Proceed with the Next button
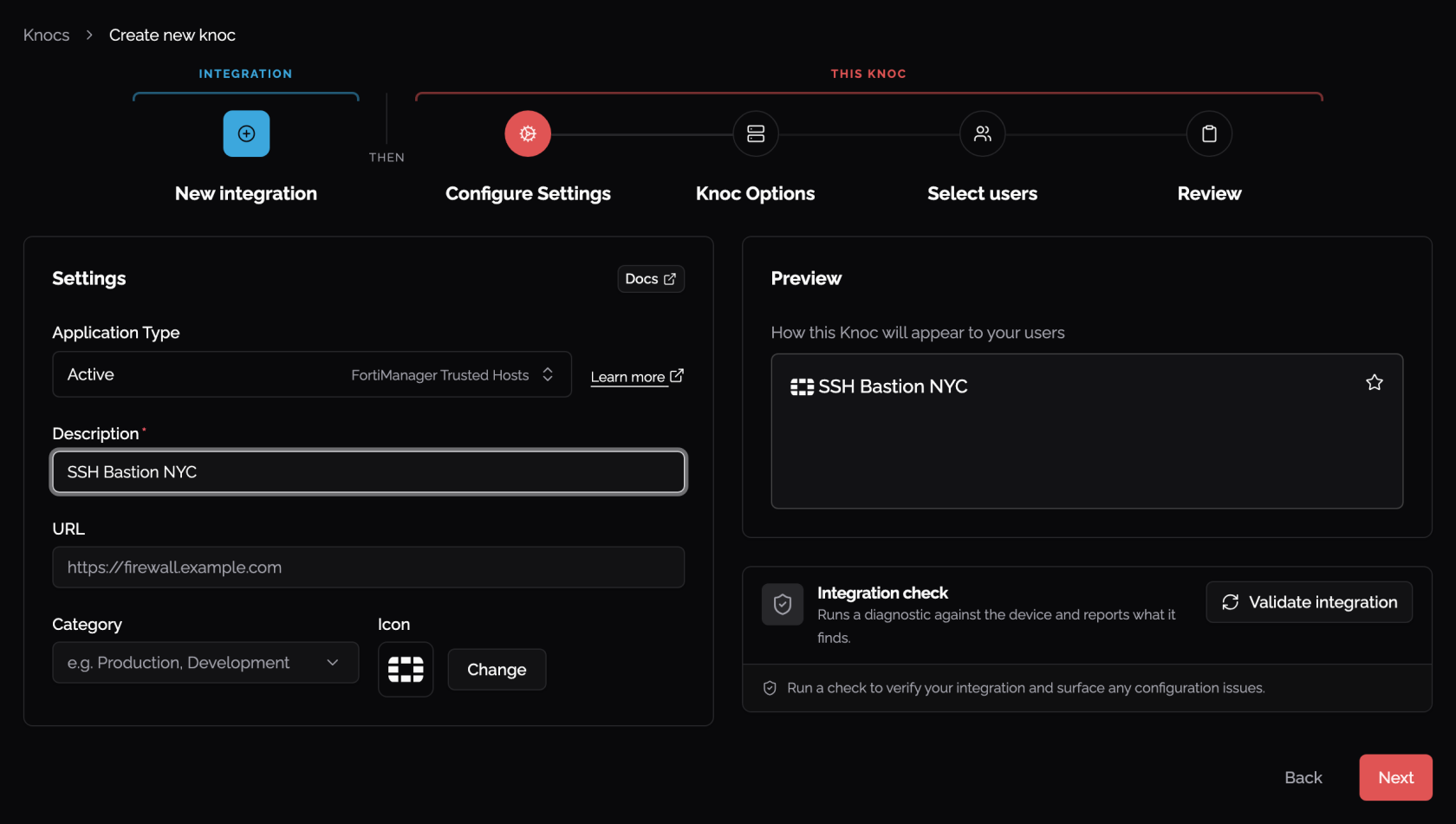 [1395, 777]
